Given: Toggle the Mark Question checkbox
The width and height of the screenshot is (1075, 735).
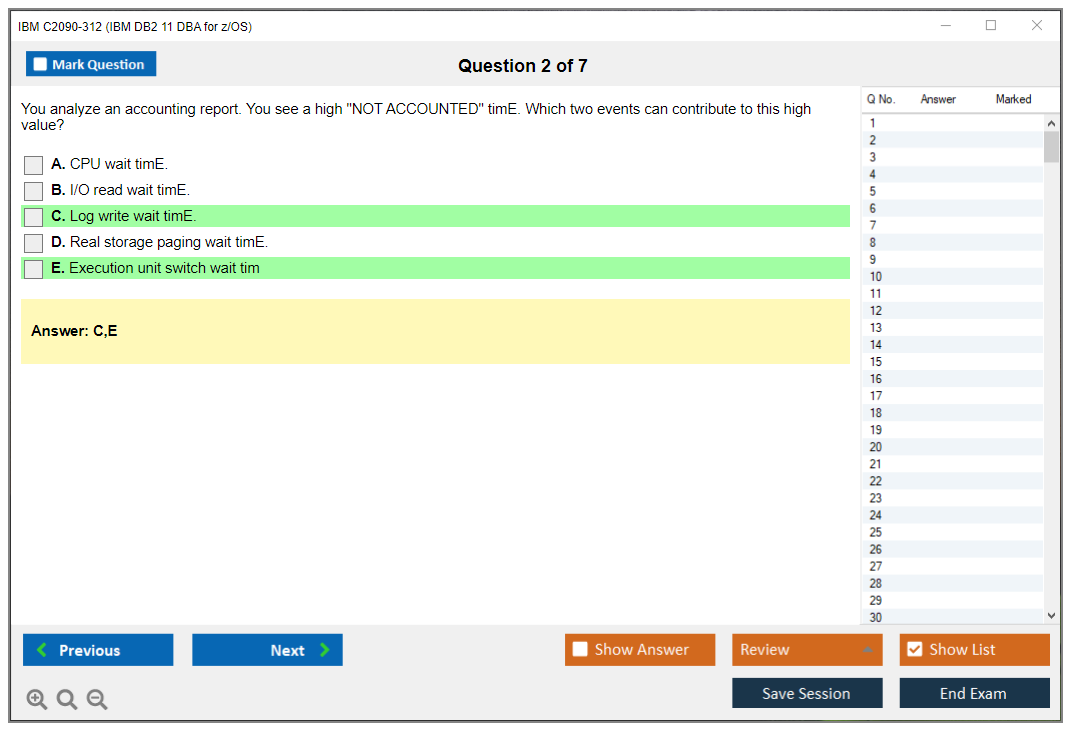Looking at the screenshot, I should [41, 64].
